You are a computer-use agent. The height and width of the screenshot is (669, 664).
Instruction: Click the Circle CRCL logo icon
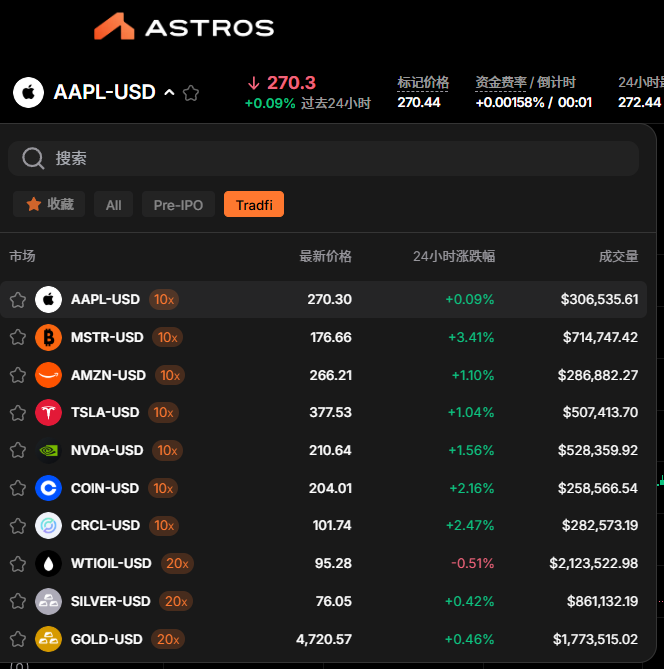coord(48,526)
